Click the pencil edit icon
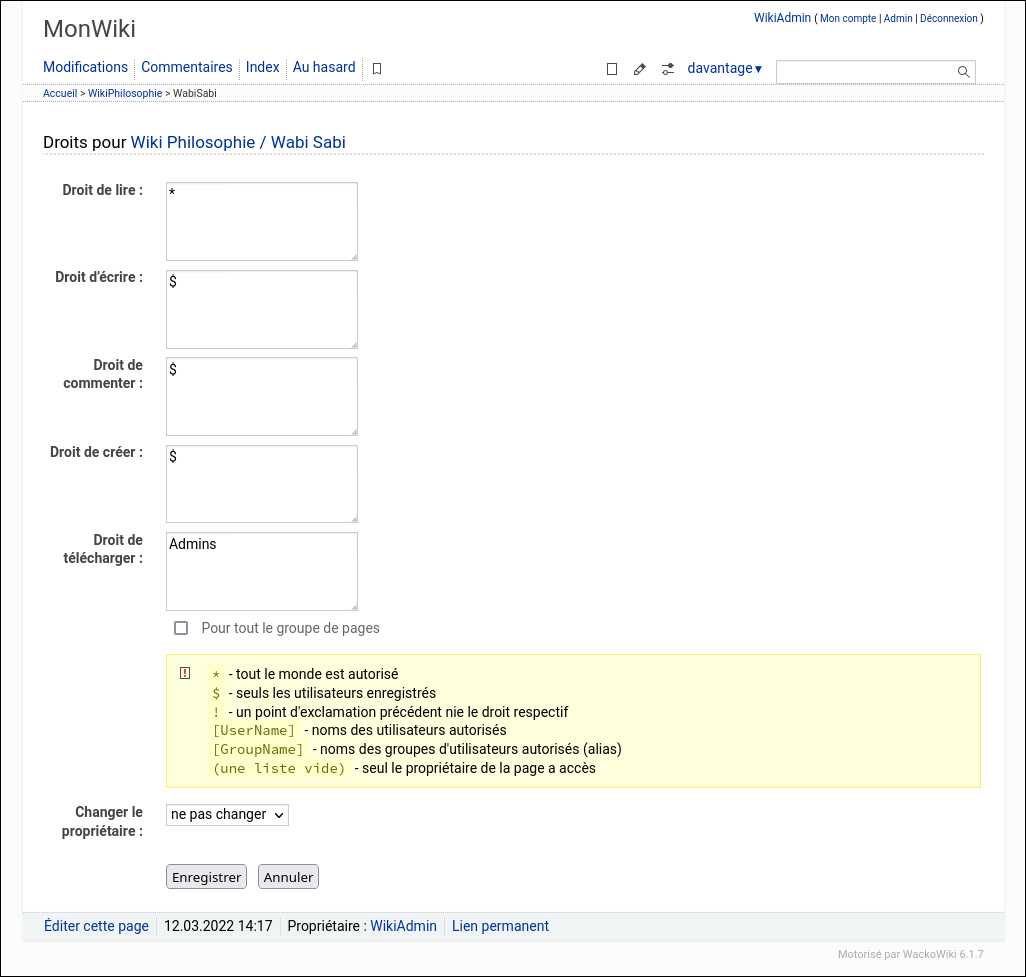 click(x=640, y=69)
